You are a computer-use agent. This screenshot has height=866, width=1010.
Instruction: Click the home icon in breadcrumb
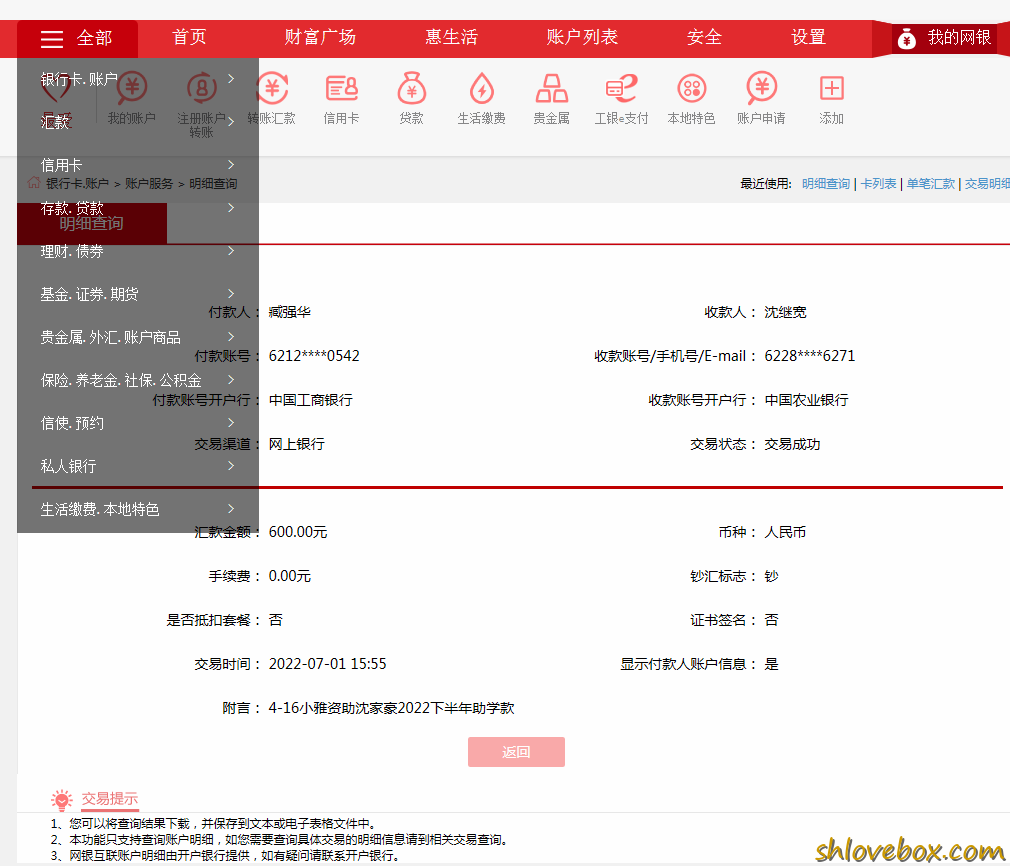coord(33,183)
